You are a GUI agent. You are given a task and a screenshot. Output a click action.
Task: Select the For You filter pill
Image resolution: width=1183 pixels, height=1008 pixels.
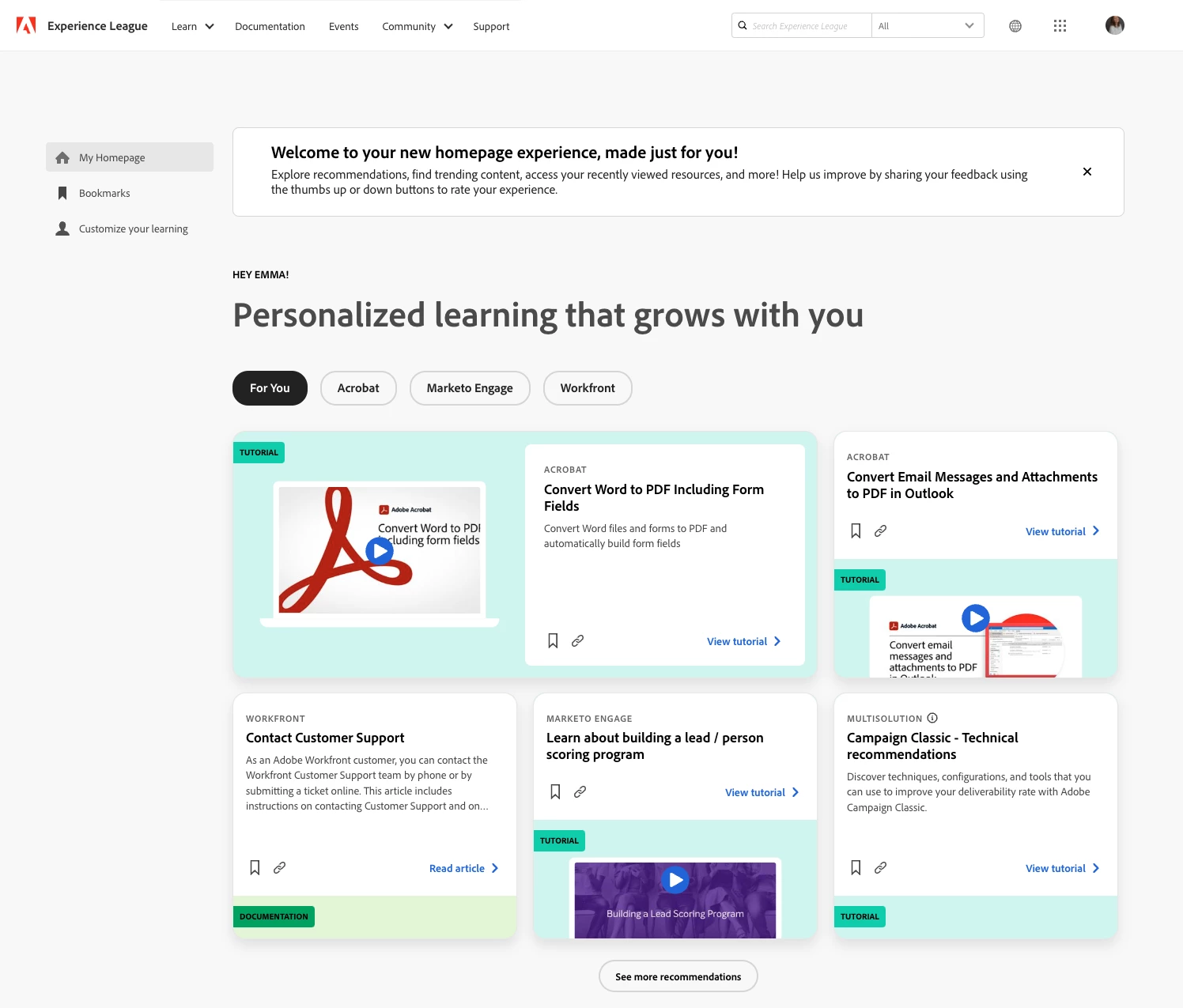click(270, 388)
